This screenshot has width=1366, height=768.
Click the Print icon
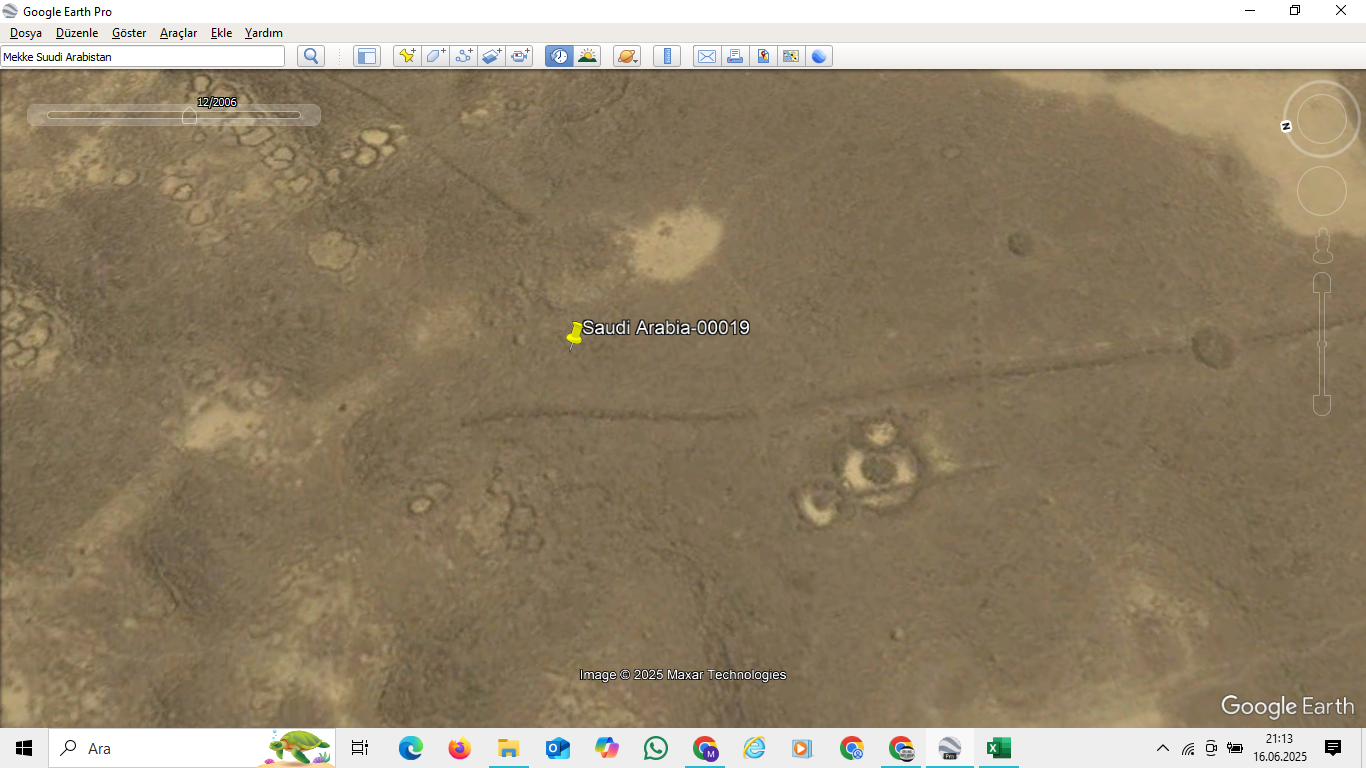click(735, 56)
